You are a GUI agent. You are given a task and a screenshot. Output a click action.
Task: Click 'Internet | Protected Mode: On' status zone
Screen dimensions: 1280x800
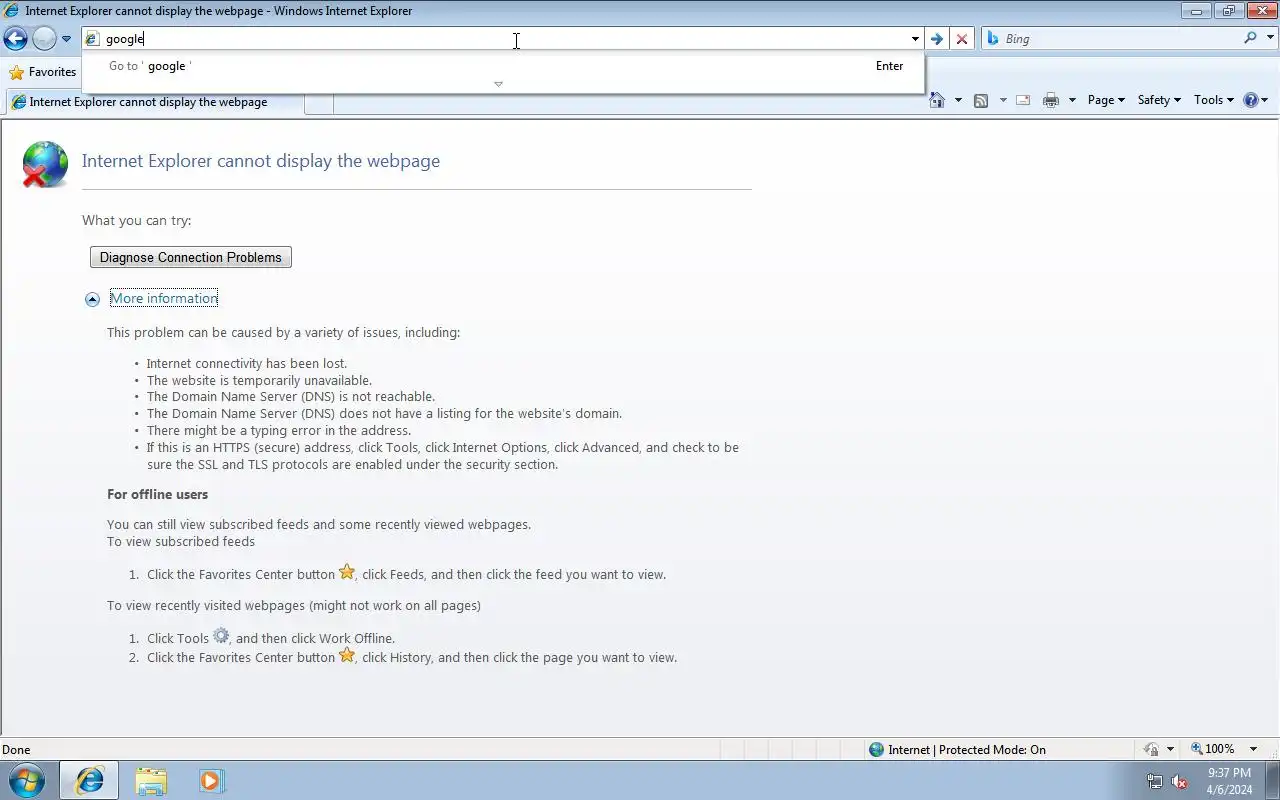click(957, 749)
